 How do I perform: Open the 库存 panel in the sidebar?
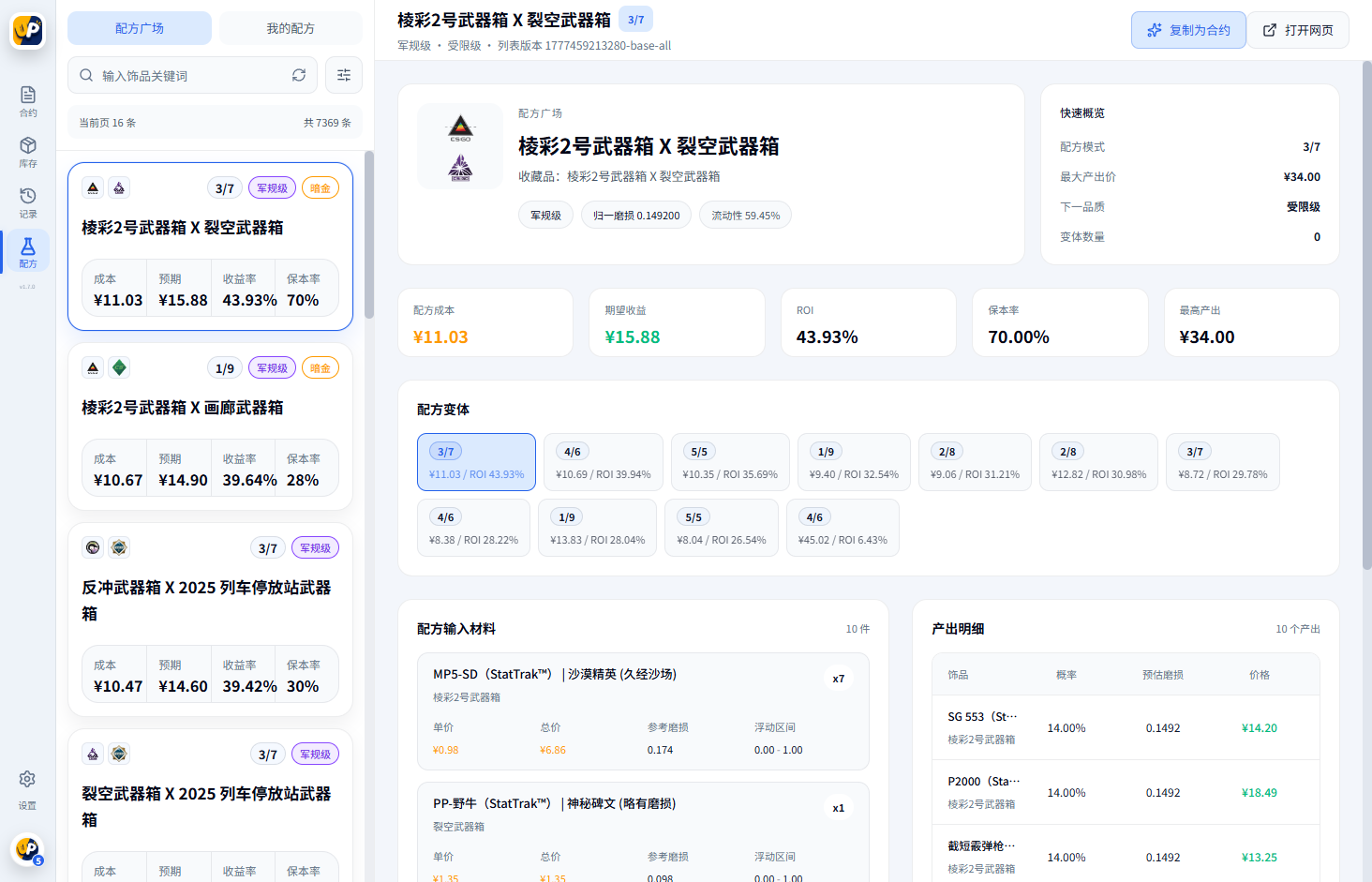tap(27, 150)
